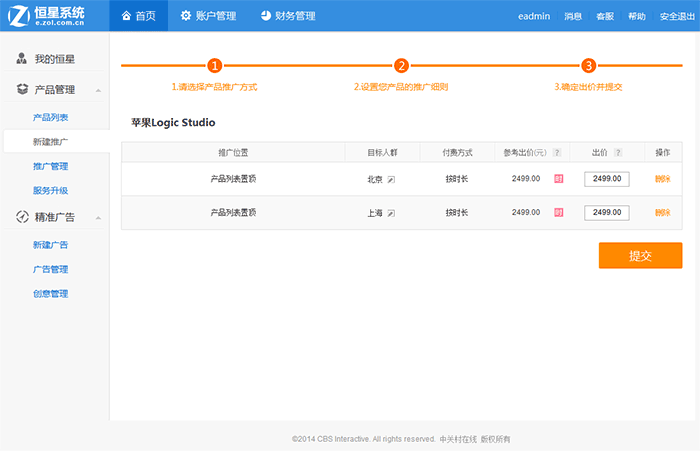700x451 pixels.
Task: Open the edit icon next to 北京
Action: 392,180
